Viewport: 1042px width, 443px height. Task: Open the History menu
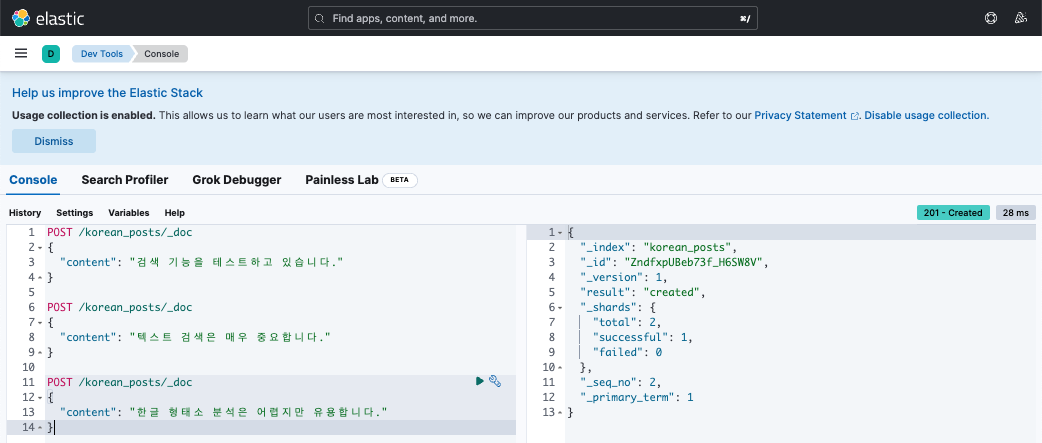click(x=25, y=213)
